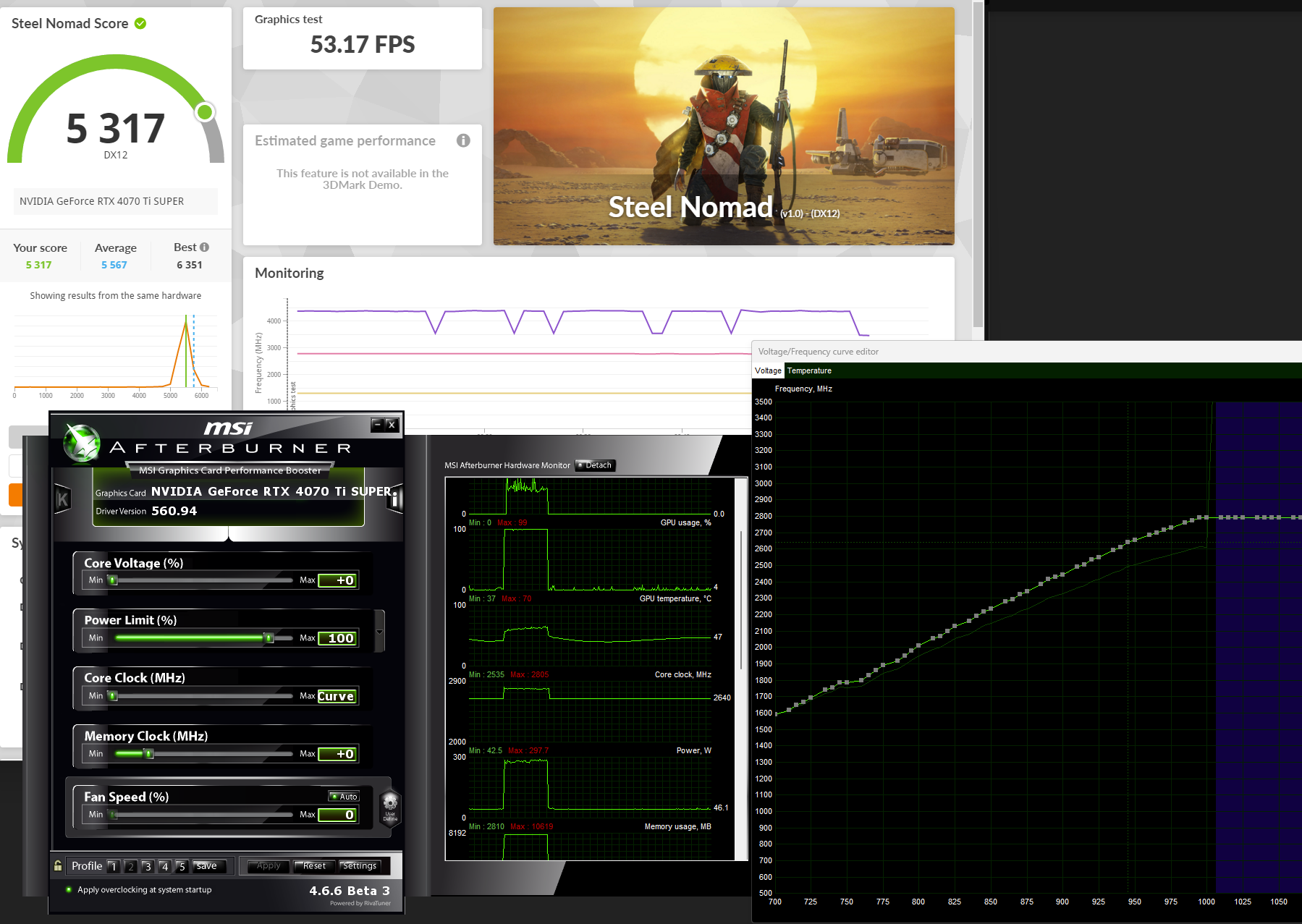
Task: Click the Voltage/Frequency curve editor title bar
Action: tap(1026, 352)
